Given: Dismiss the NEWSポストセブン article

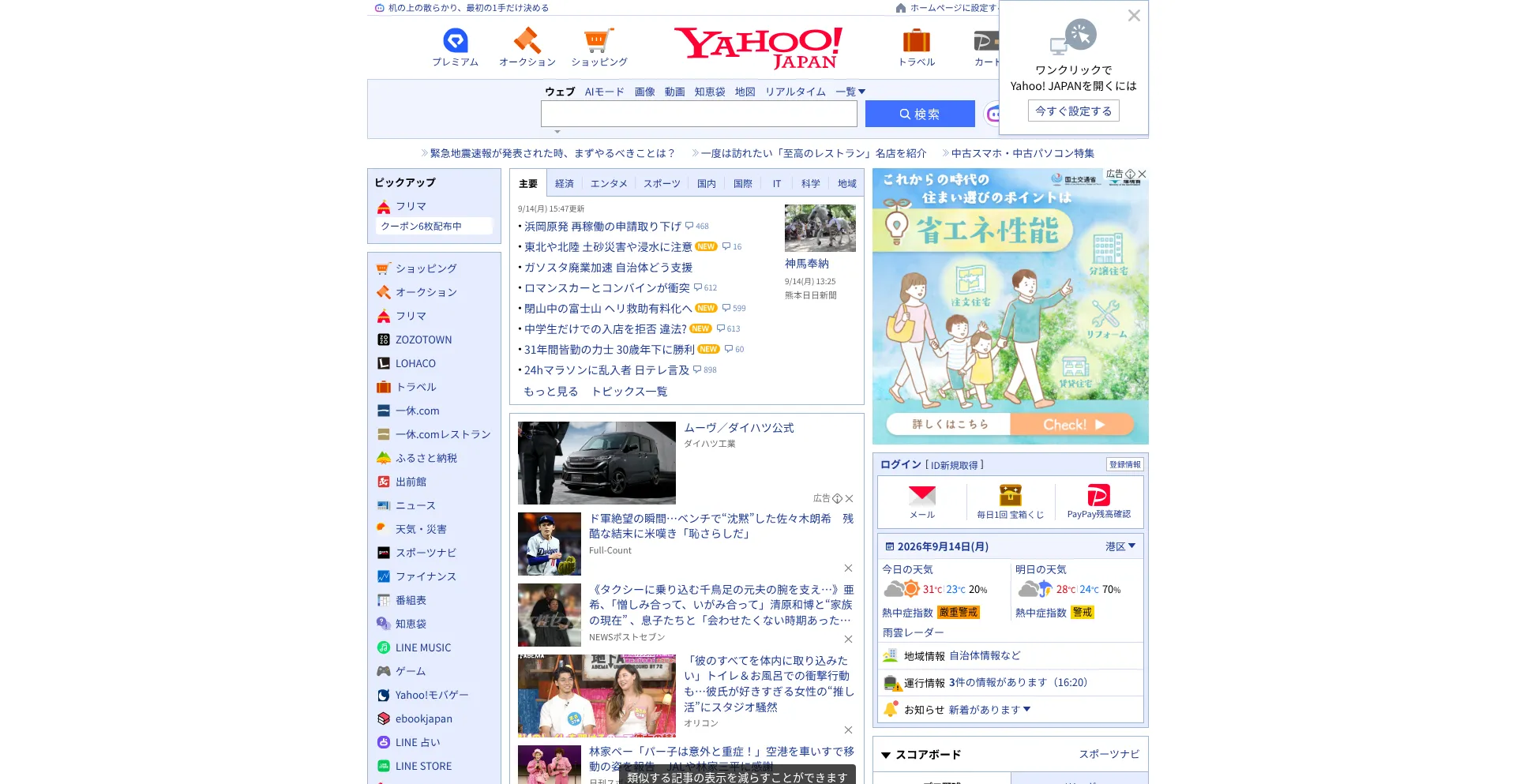Looking at the screenshot, I should point(848,639).
